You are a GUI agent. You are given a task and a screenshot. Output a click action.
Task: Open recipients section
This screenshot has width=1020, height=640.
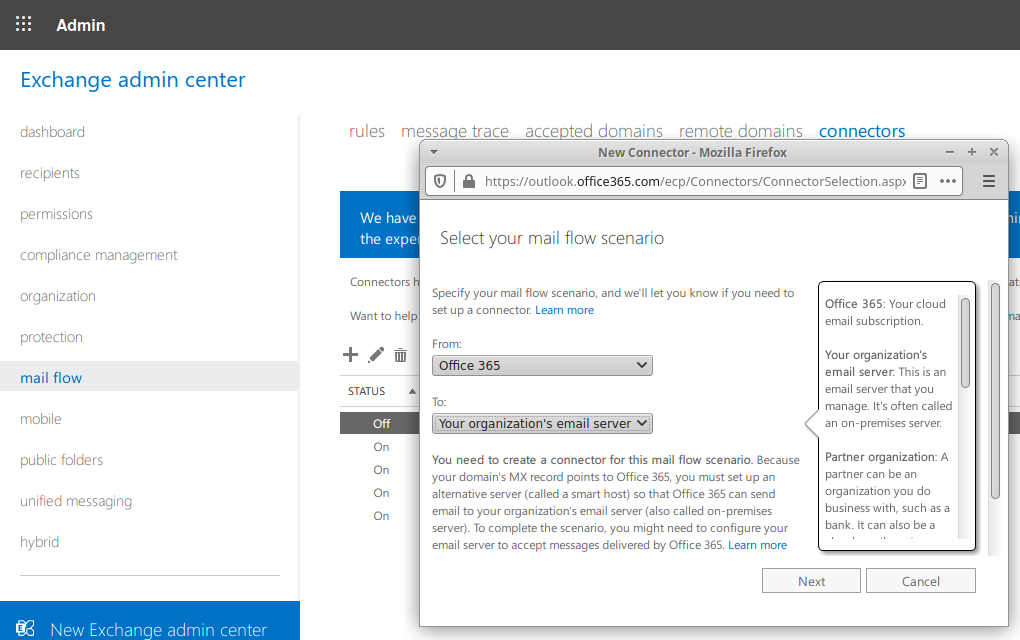point(49,173)
